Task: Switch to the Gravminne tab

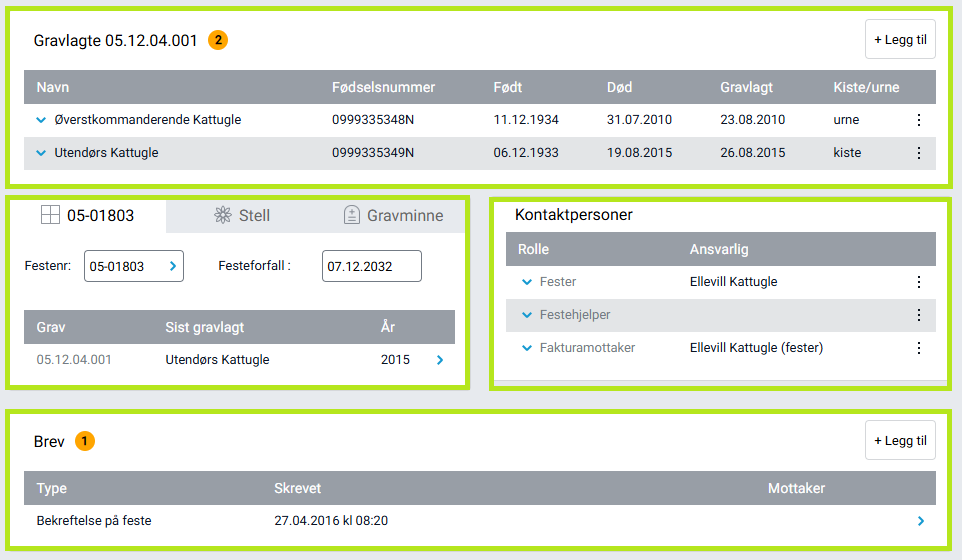Action: (393, 215)
